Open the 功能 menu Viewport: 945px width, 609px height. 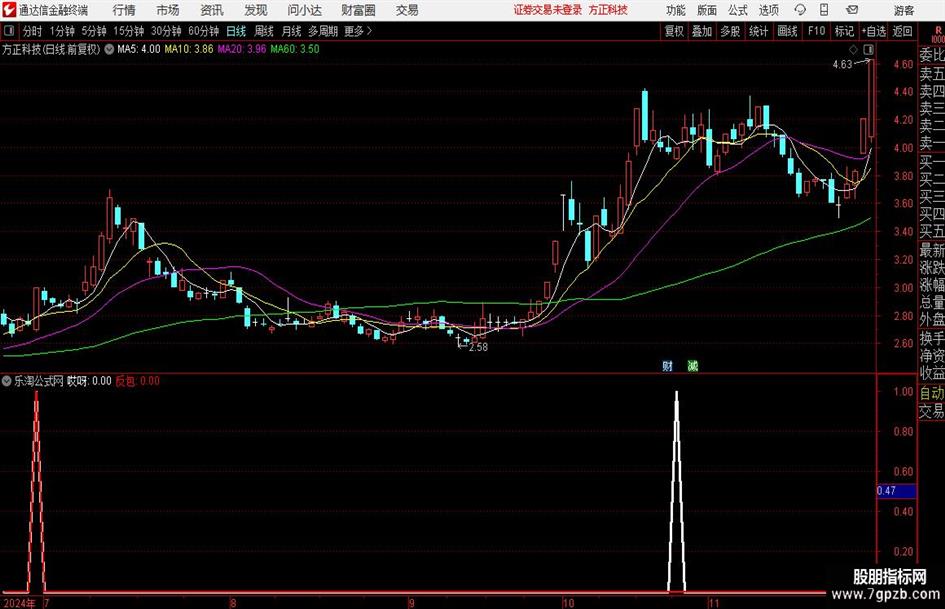click(x=676, y=10)
